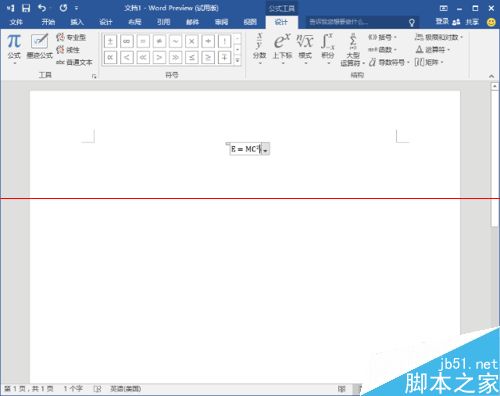Insert the division ÷ symbol
500x396 pixels.
point(208,41)
